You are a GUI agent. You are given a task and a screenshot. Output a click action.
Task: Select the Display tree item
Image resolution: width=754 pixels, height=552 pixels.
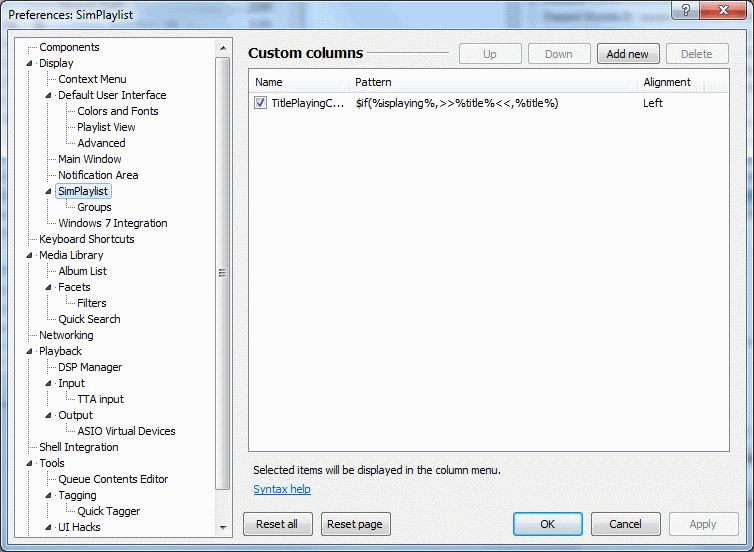point(56,63)
